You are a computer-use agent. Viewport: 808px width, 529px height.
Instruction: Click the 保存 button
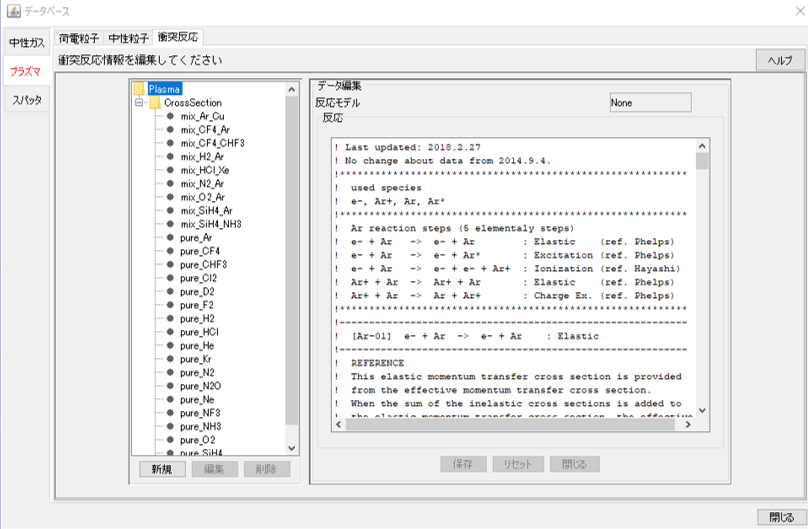coord(463,464)
